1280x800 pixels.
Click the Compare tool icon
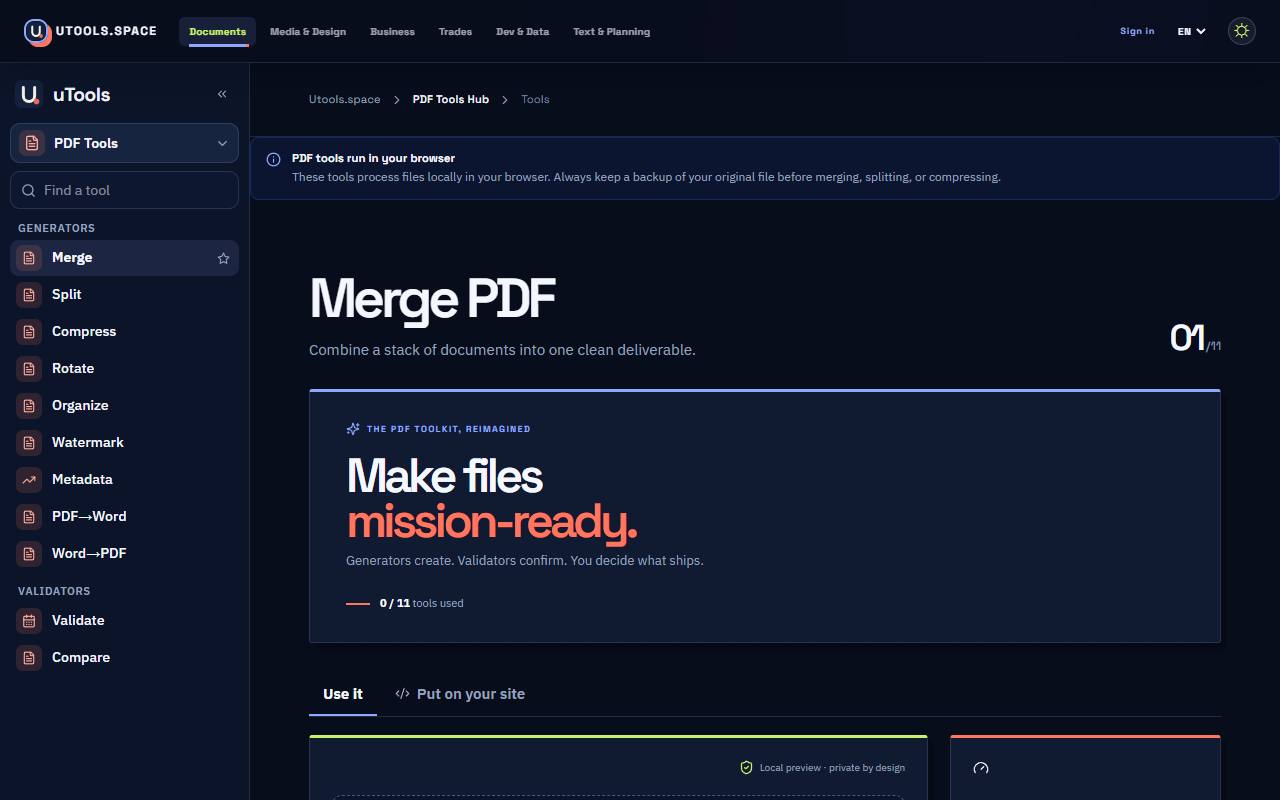tap(29, 658)
